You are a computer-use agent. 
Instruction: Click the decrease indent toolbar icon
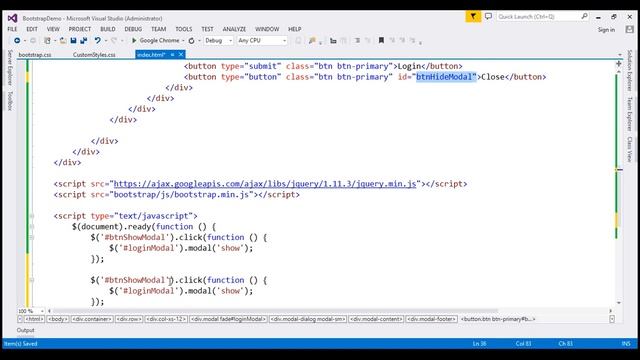[x=357, y=40]
